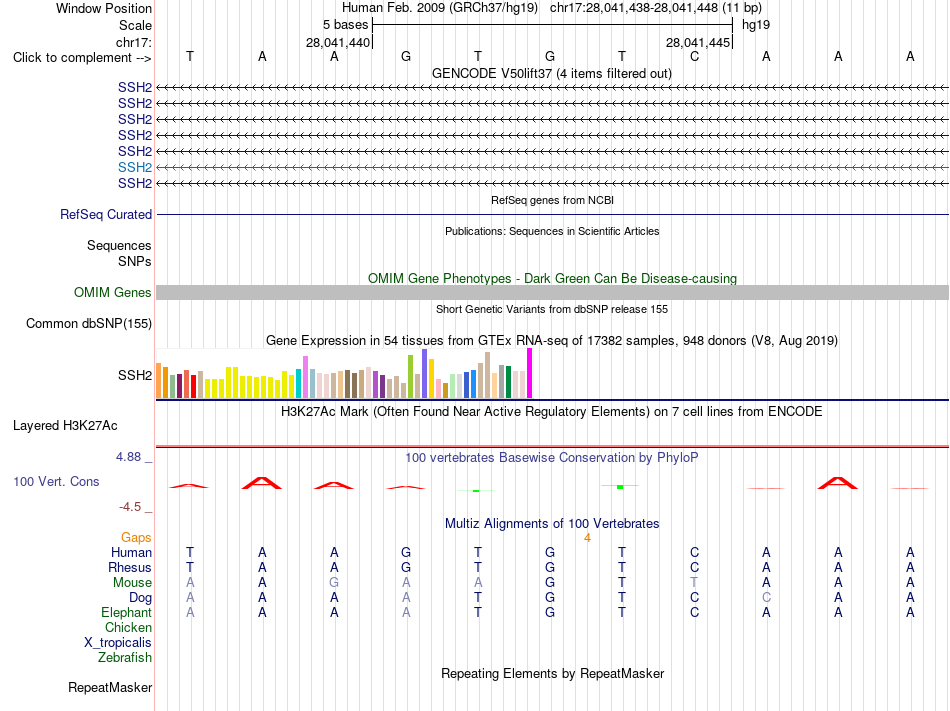Screen dimensions: 950x711
Task: Click the first SSH2 transcript label
Action: coord(135,87)
